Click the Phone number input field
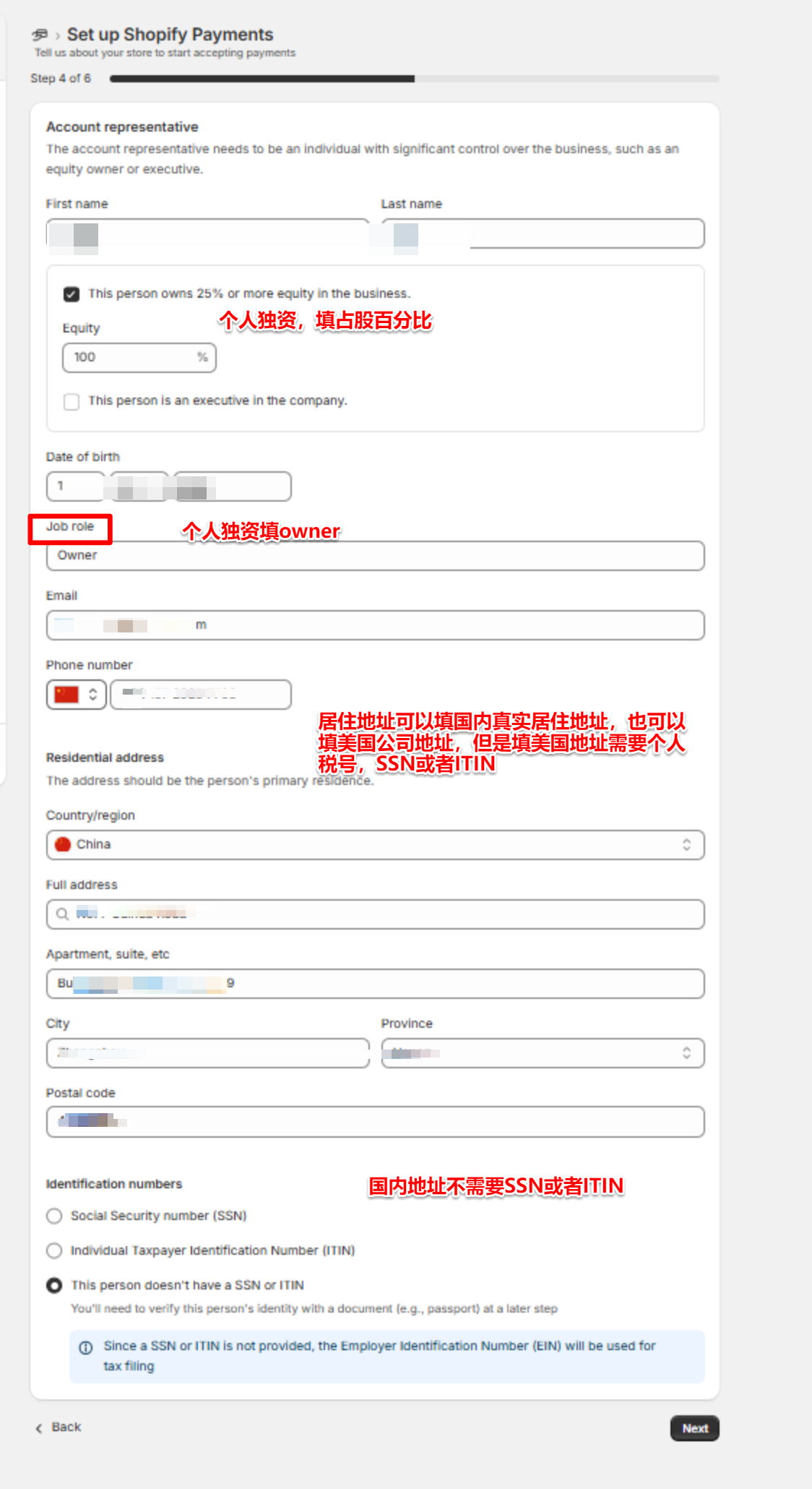The width and height of the screenshot is (812, 1489). coord(201,695)
